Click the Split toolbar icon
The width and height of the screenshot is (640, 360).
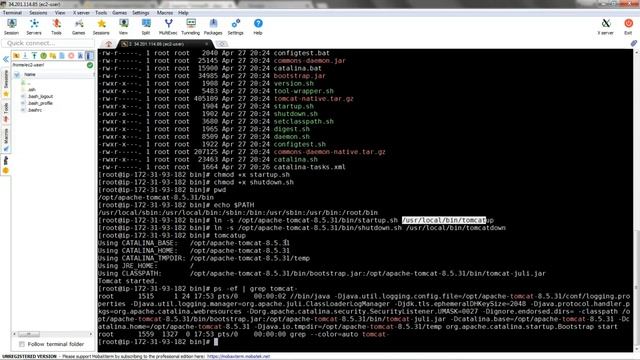click(x=146, y=27)
